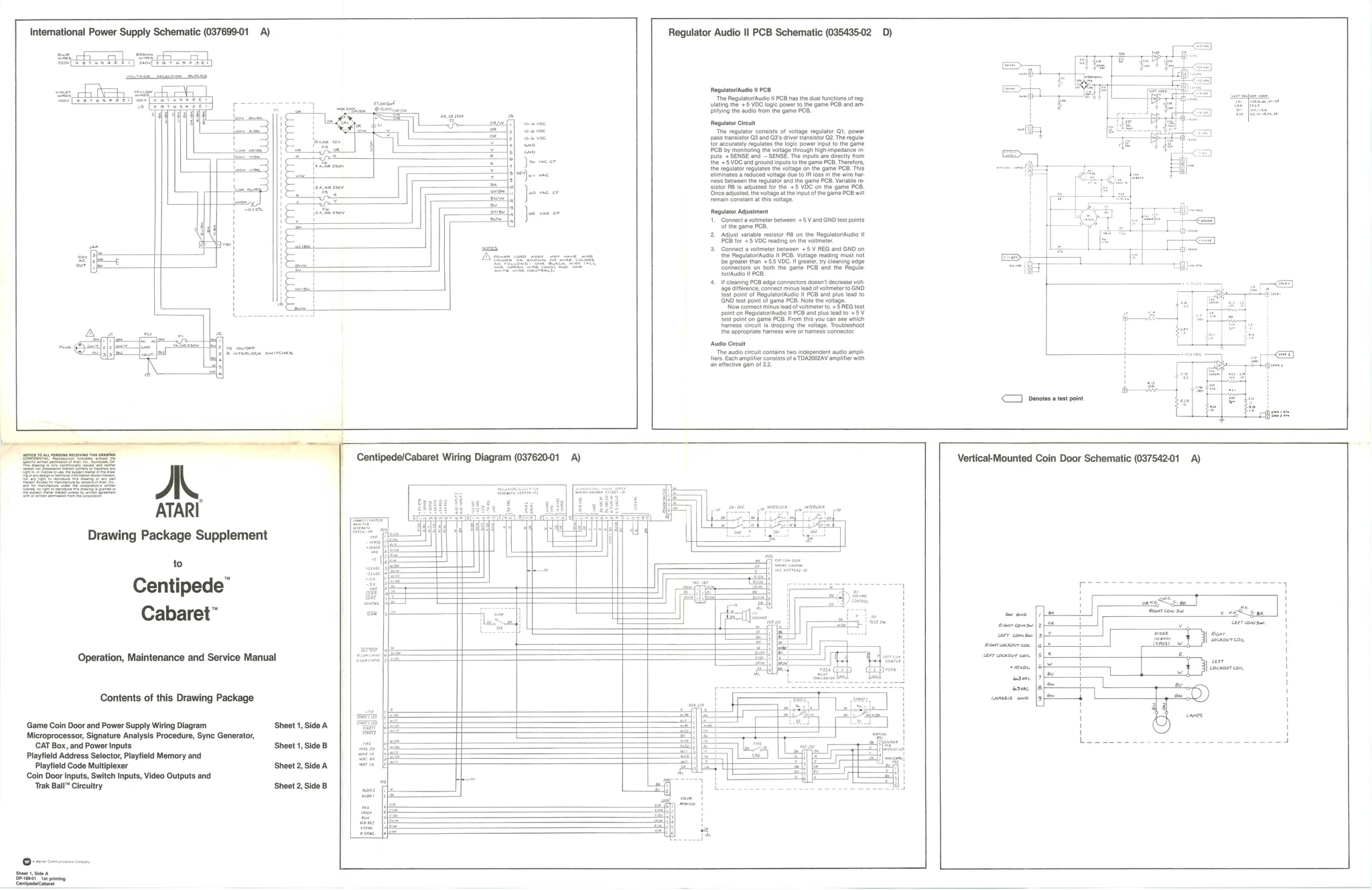This screenshot has width=1372, height=890.
Task: Click 'NOTICE TO ALL PERSONS RECEIVING THIS DRAWING'
Action: 70,455
